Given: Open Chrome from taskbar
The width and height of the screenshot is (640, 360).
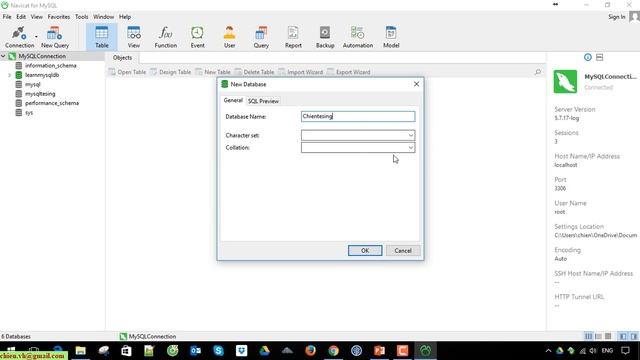Looking at the screenshot, I should coord(333,351).
